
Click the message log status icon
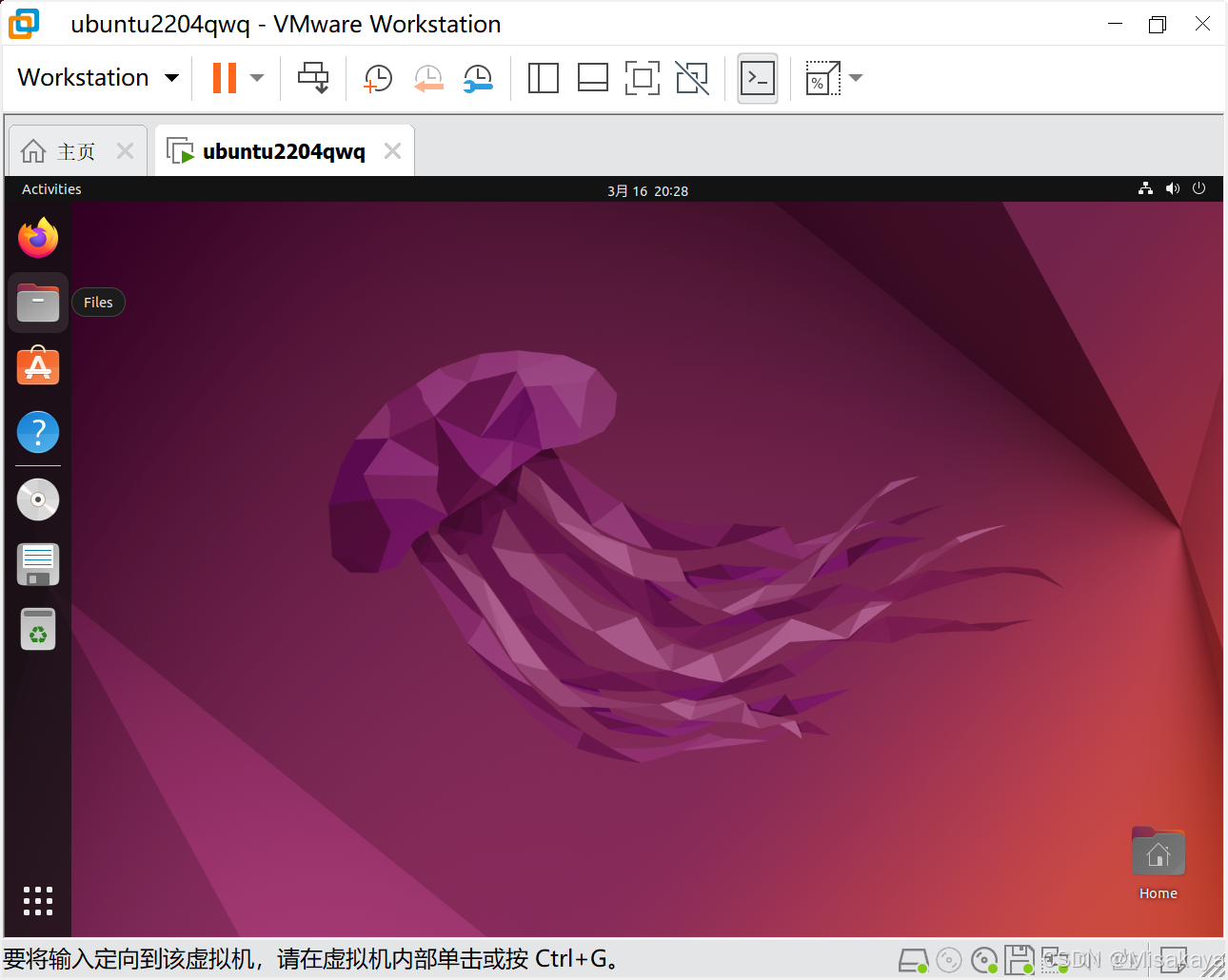(1173, 960)
